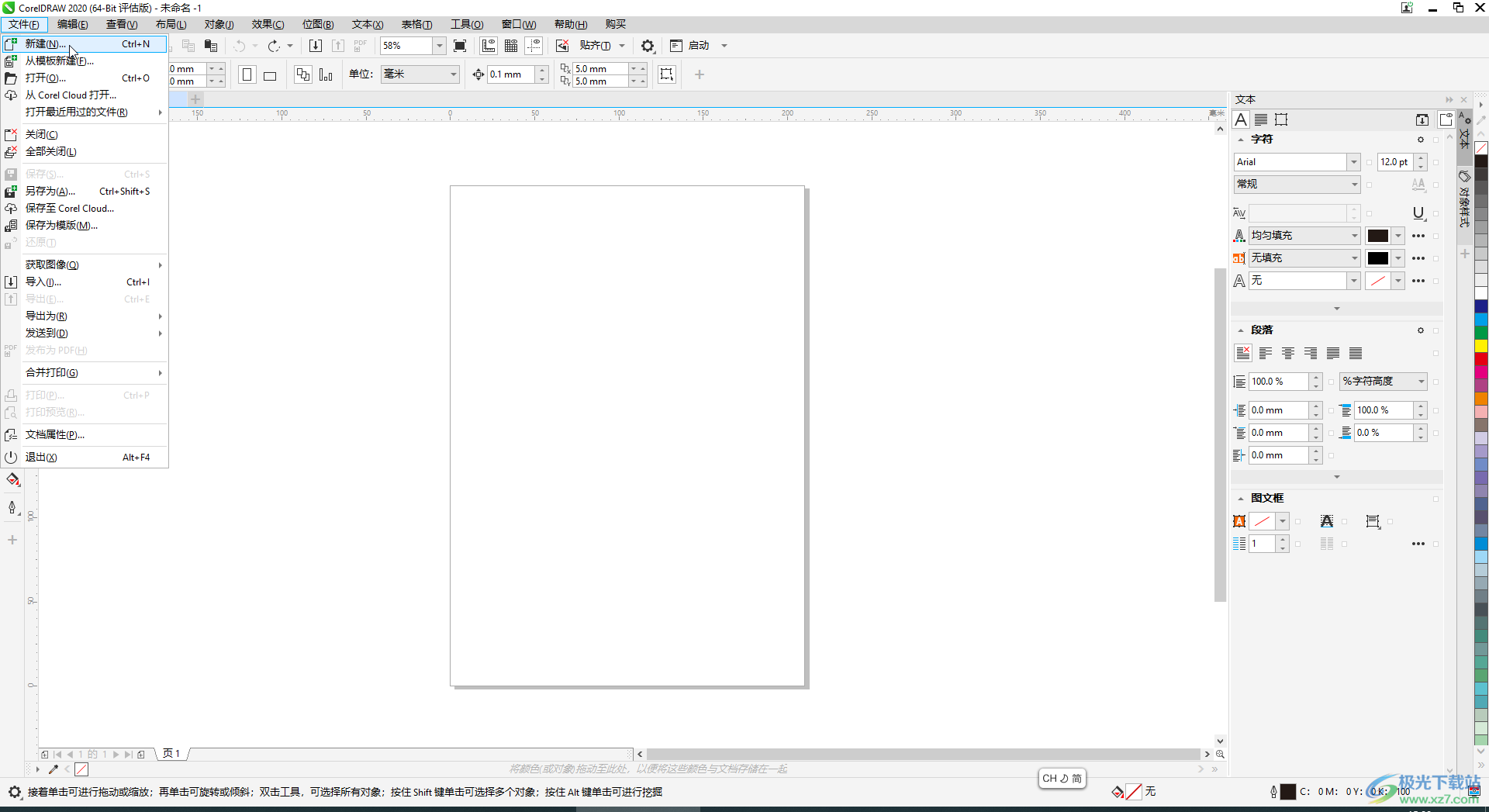Choose 另存为(A)... from the File menu
Viewport: 1489px width, 812px height.
point(85,192)
